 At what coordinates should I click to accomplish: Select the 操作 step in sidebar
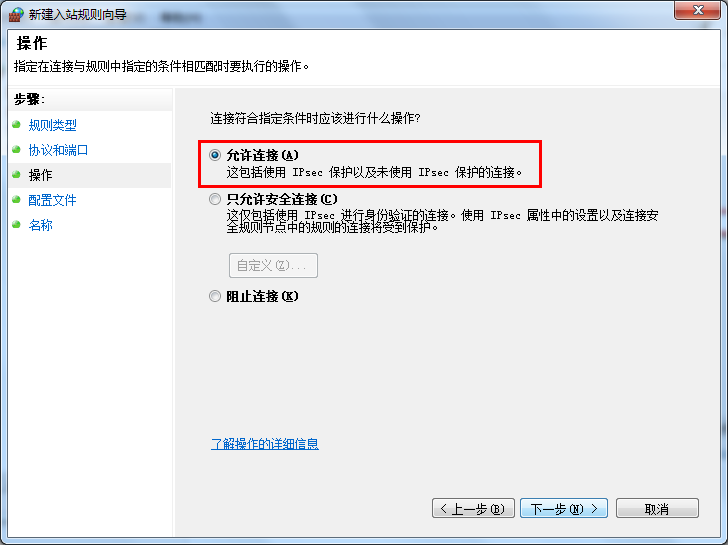coord(40,175)
